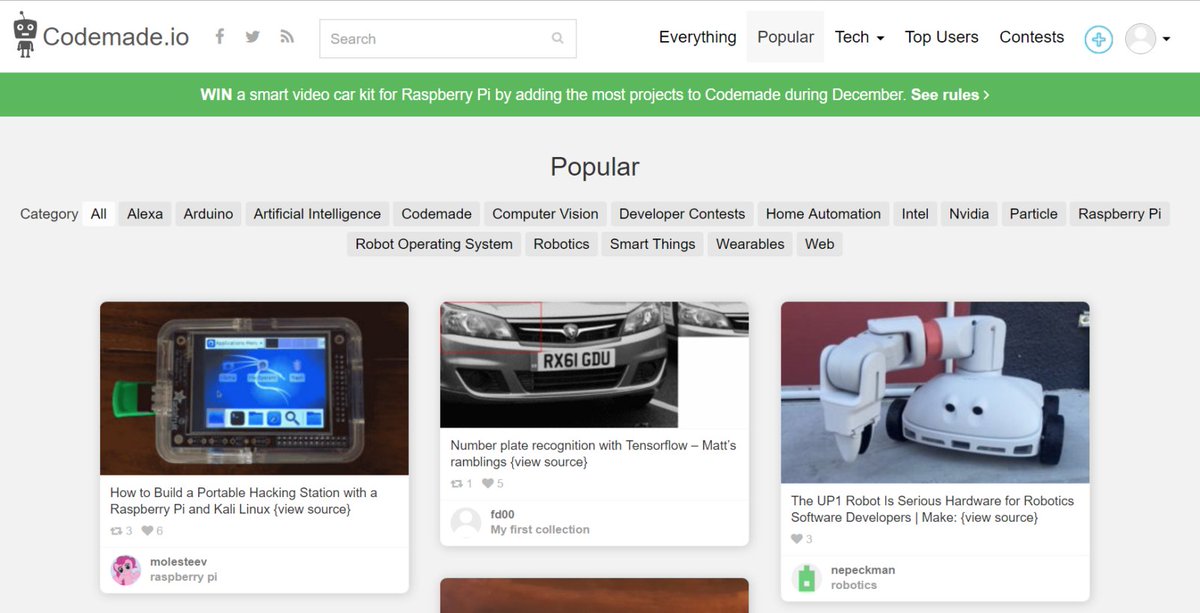1200x613 pixels.
Task: Switch to the Everything tab
Action: (697, 37)
